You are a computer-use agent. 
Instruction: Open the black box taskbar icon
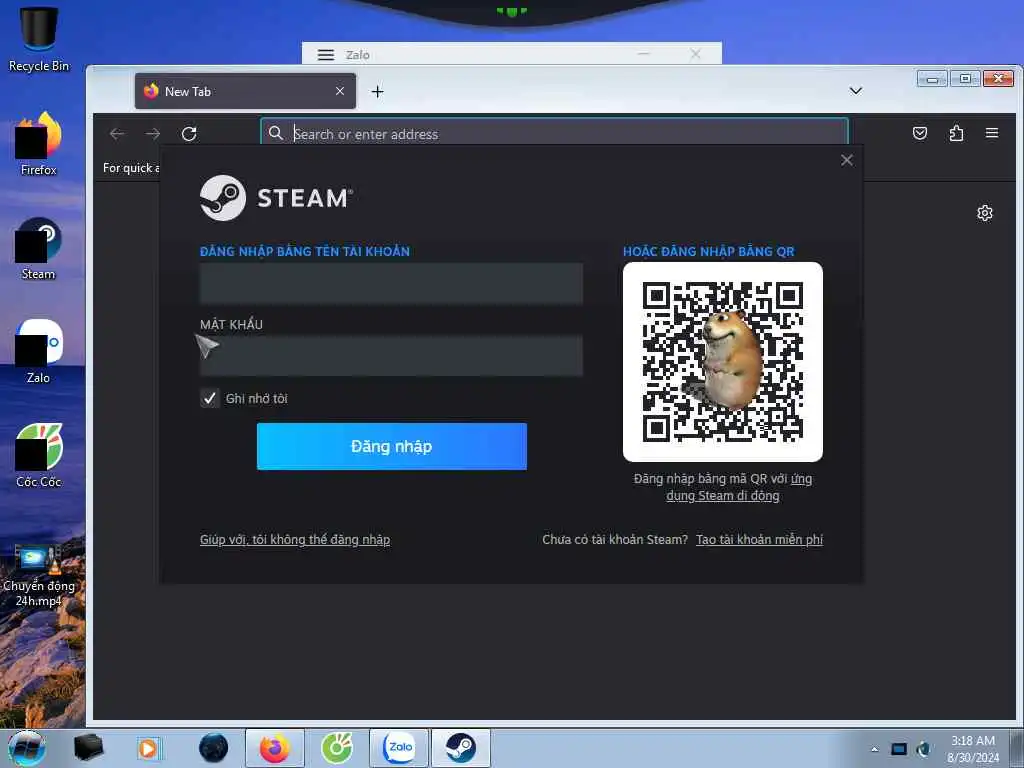coord(88,748)
